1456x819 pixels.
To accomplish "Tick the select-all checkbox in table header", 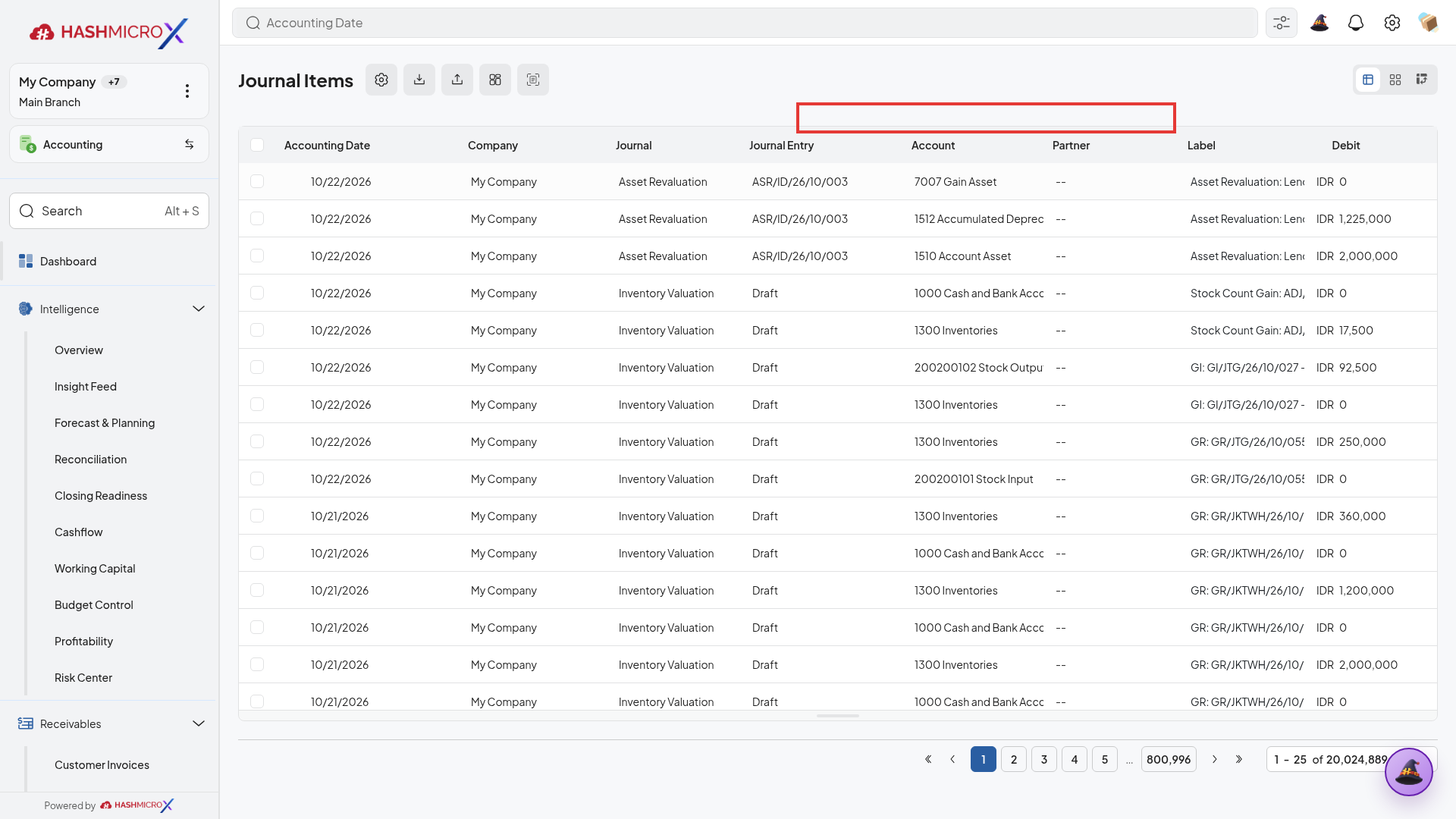I will pyautogui.click(x=257, y=145).
